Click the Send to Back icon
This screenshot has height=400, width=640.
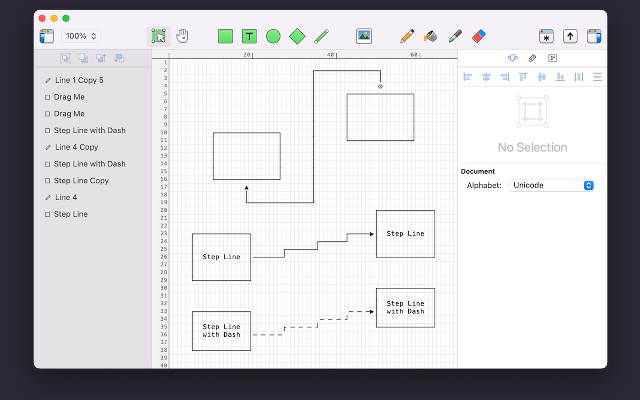(119, 58)
